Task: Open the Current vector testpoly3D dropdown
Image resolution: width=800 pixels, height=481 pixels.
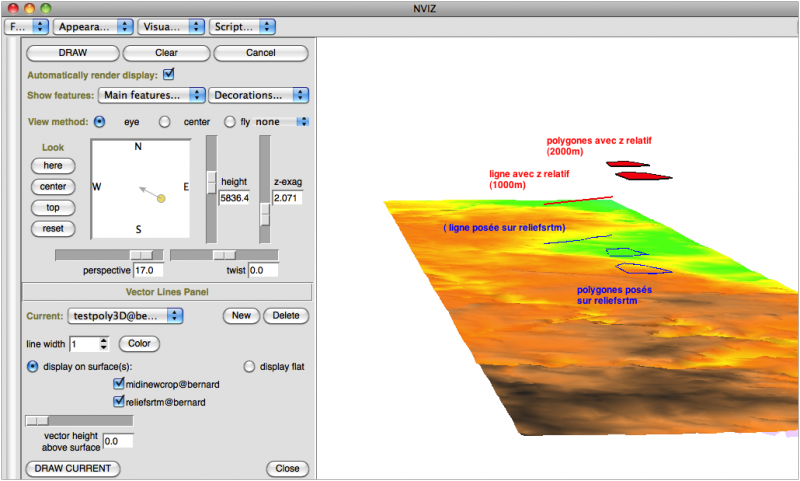Action: pos(124,316)
